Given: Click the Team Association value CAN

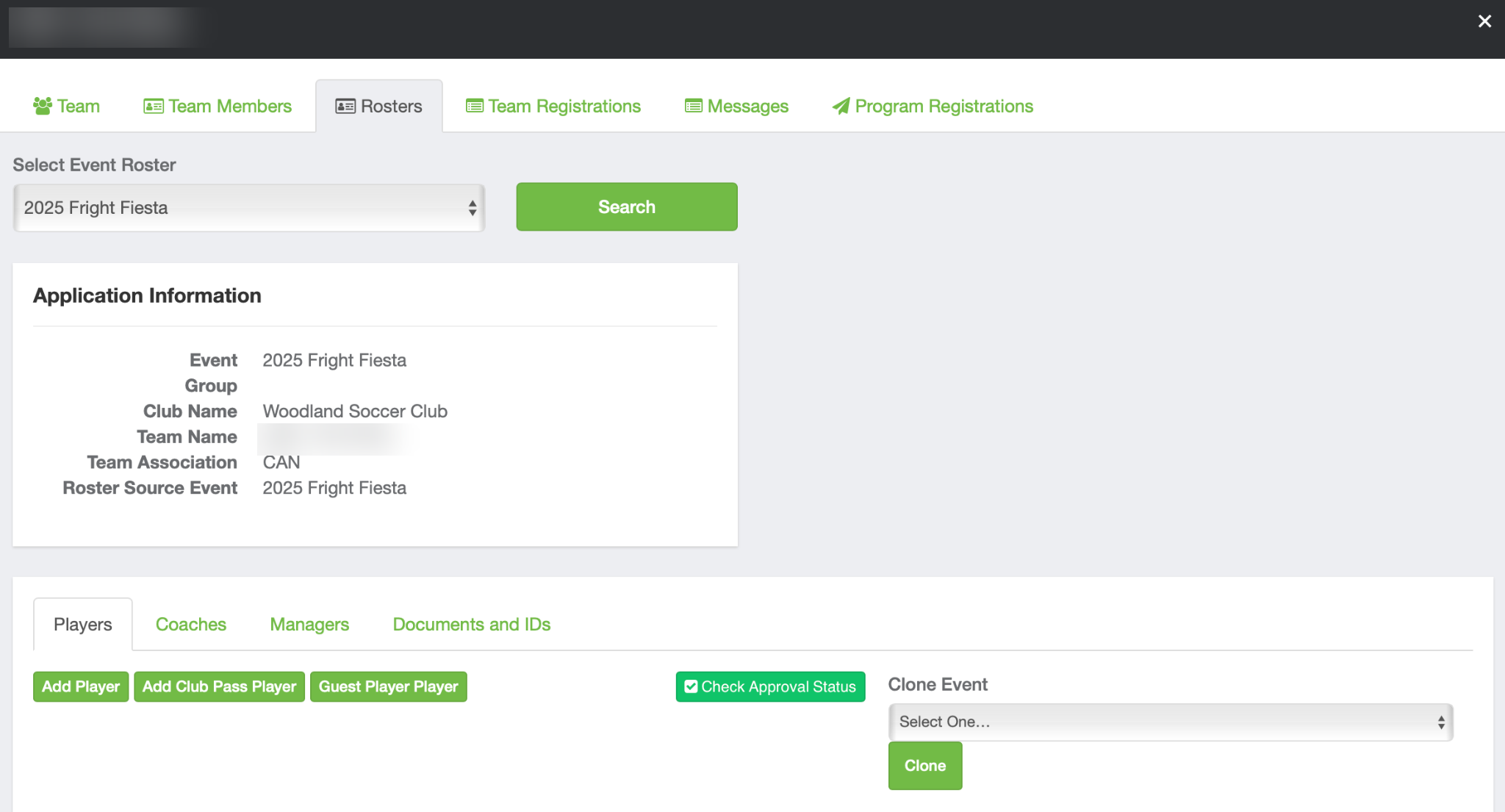Looking at the screenshot, I should [281, 462].
